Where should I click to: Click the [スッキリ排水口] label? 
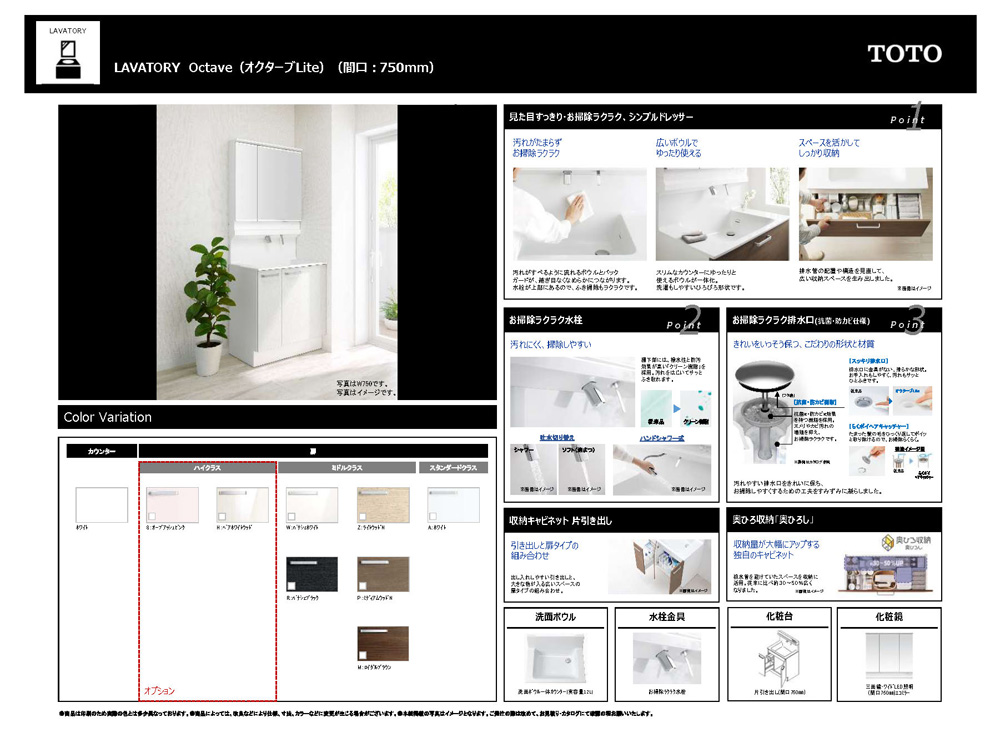(x=868, y=361)
